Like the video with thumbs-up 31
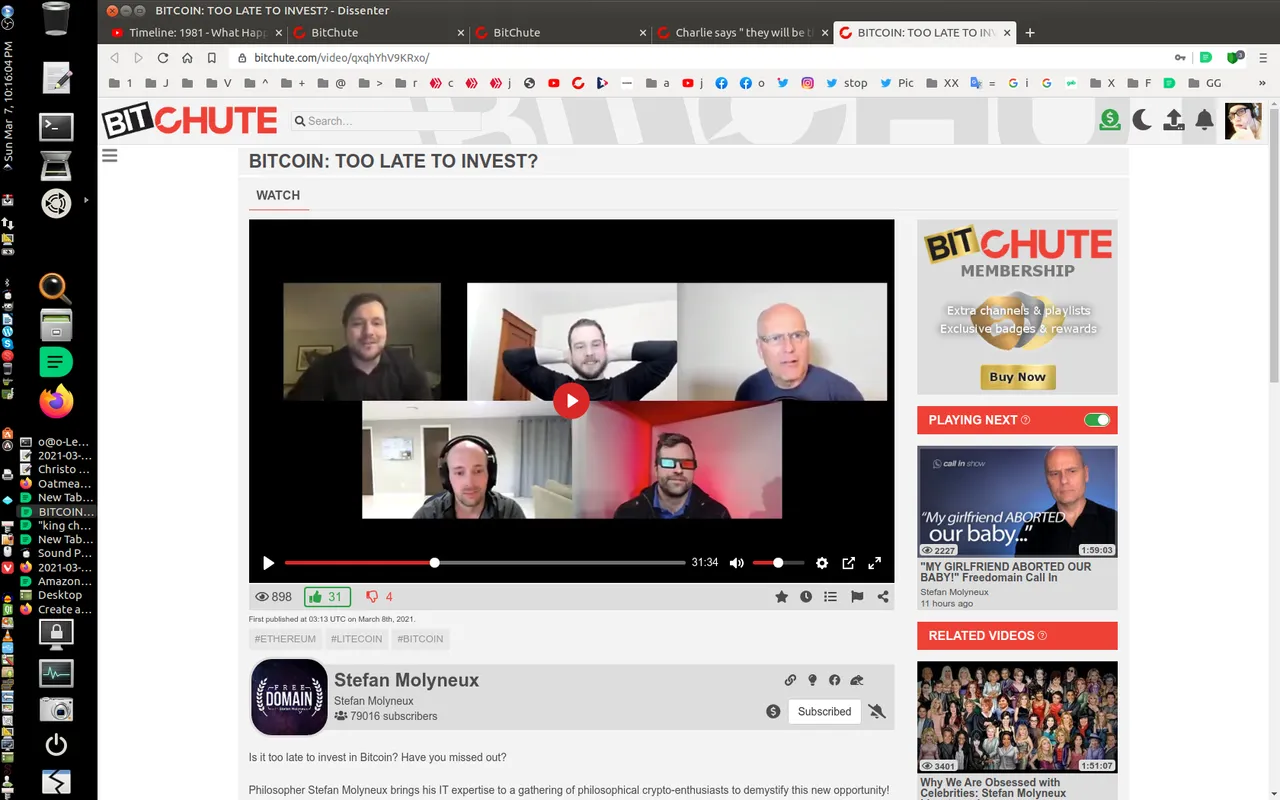Screen dimensions: 1280x800 (327, 597)
